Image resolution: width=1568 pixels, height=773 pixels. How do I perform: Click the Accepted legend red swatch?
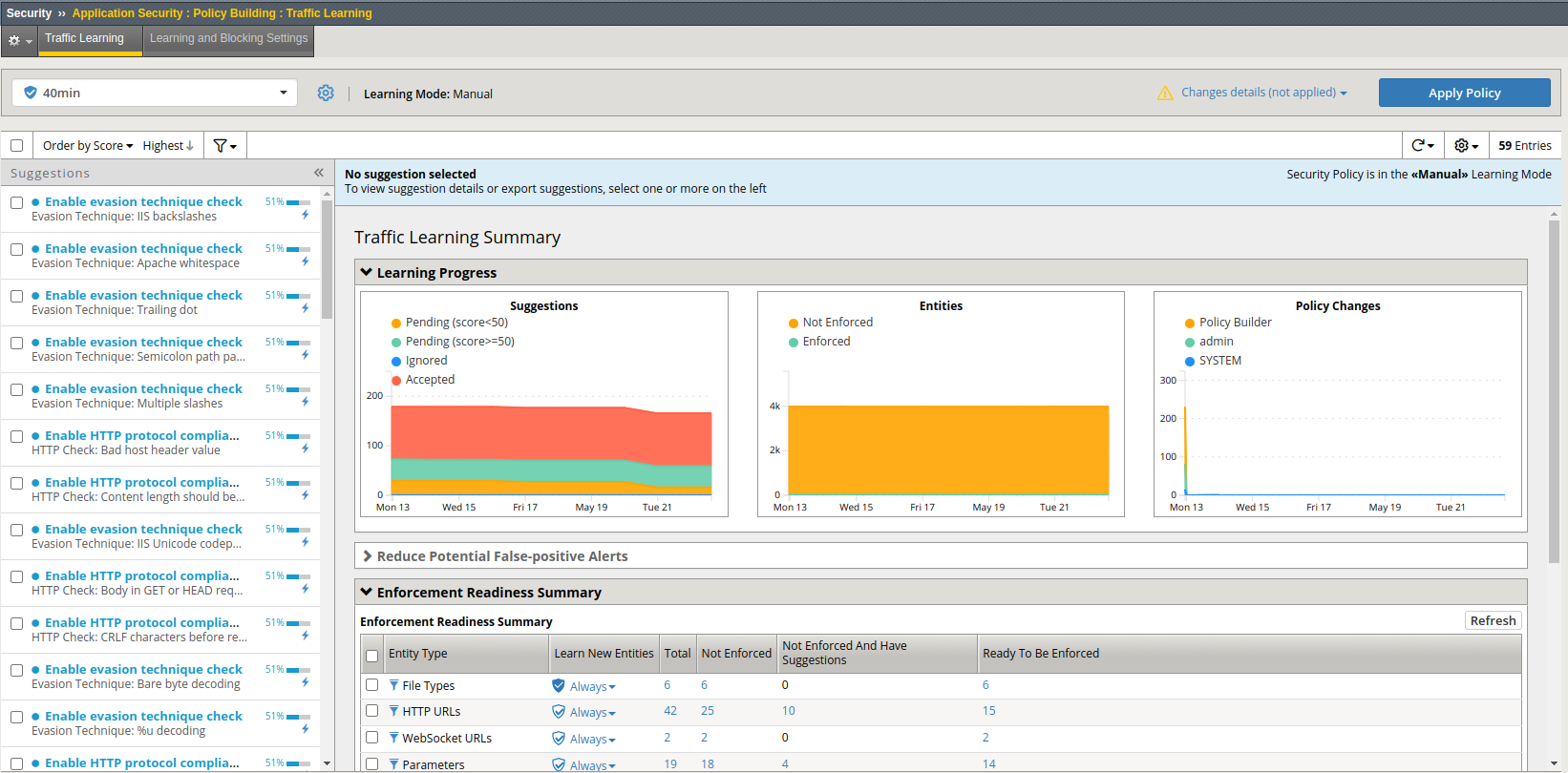pos(396,380)
